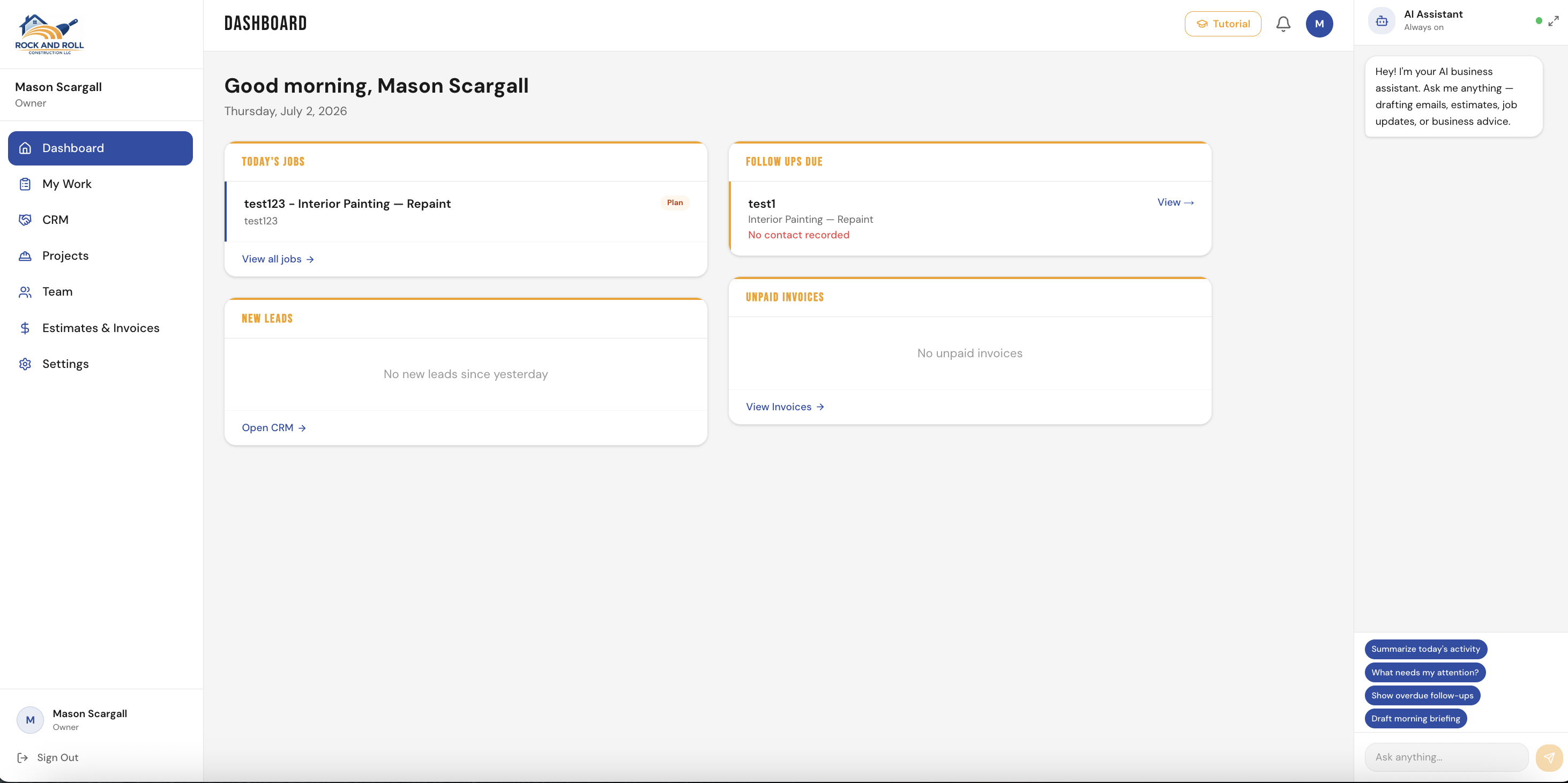The image size is (1568, 783).
Task: Follow the View all jobs link
Action: click(278, 259)
